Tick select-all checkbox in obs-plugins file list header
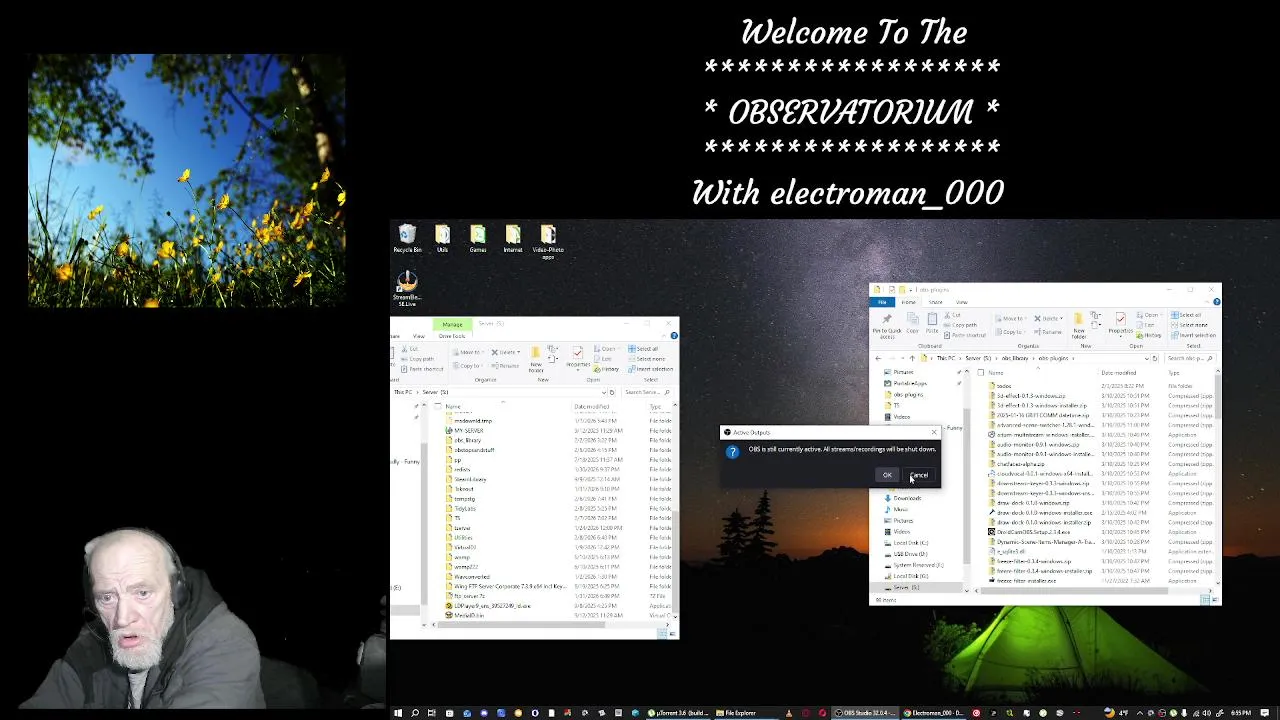Screen dimensions: 1280x720 click(x=981, y=373)
